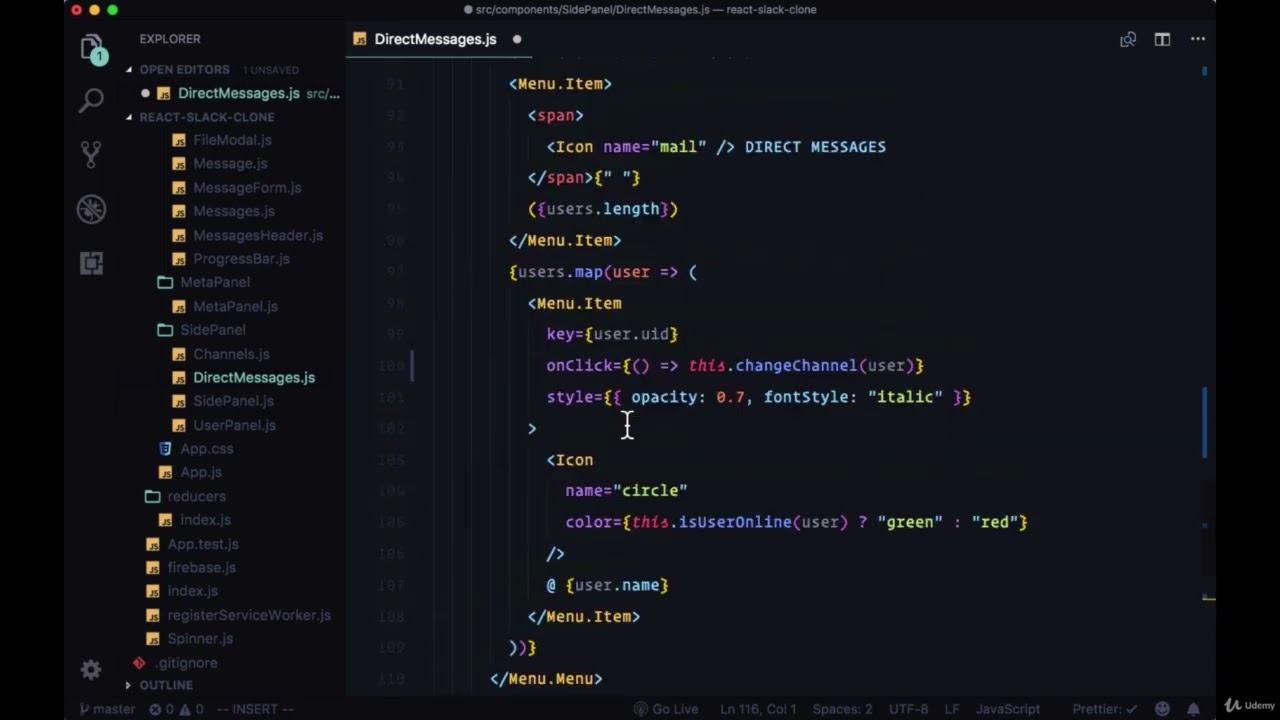The image size is (1280, 720).
Task: Select JavaScript language mode
Action: click(x=1008, y=709)
